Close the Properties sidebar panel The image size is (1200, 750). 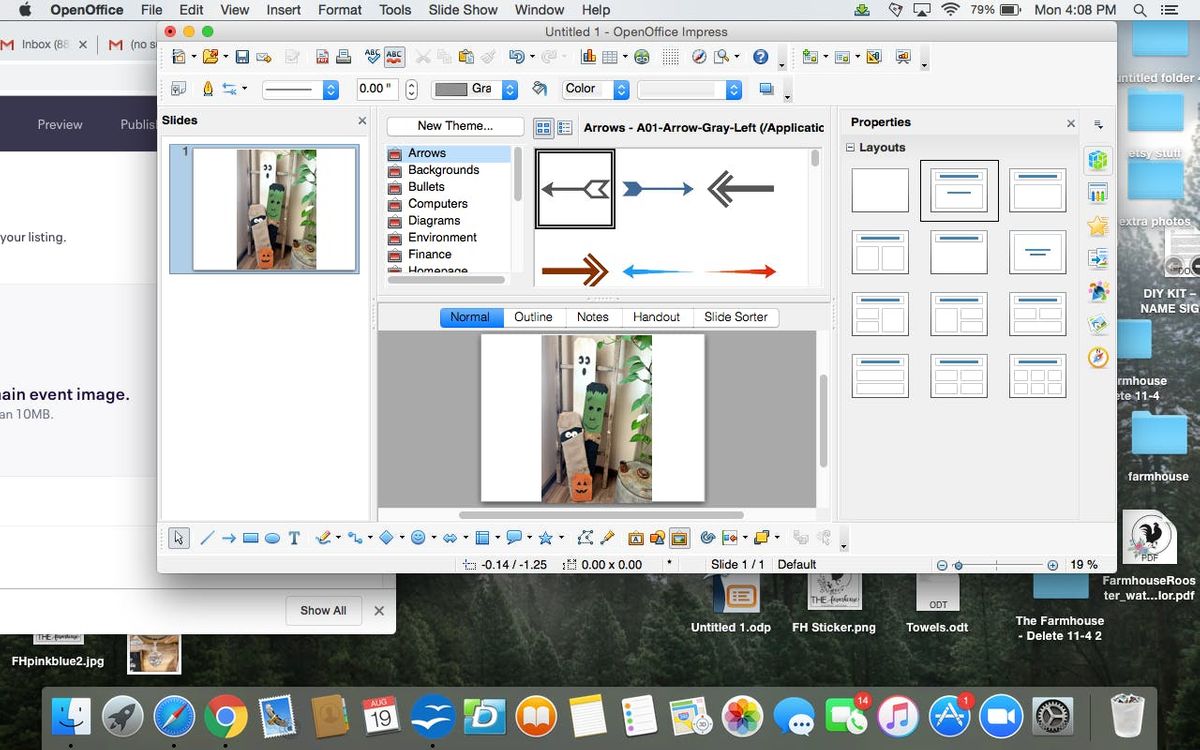[x=1071, y=124]
